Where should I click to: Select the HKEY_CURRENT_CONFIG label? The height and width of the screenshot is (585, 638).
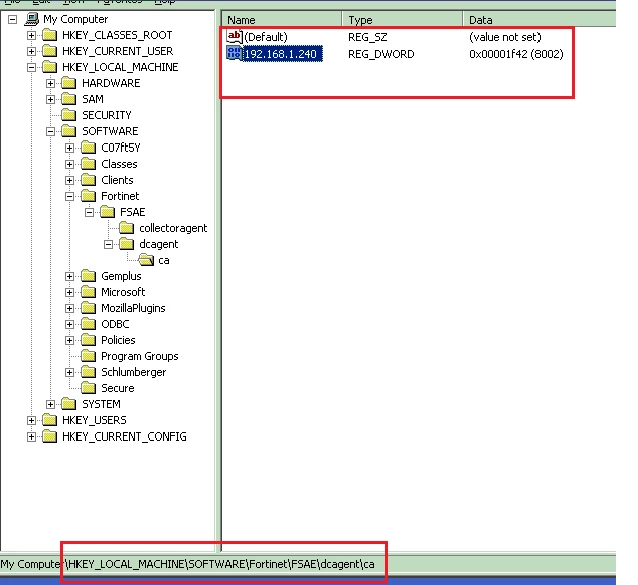tap(124, 437)
